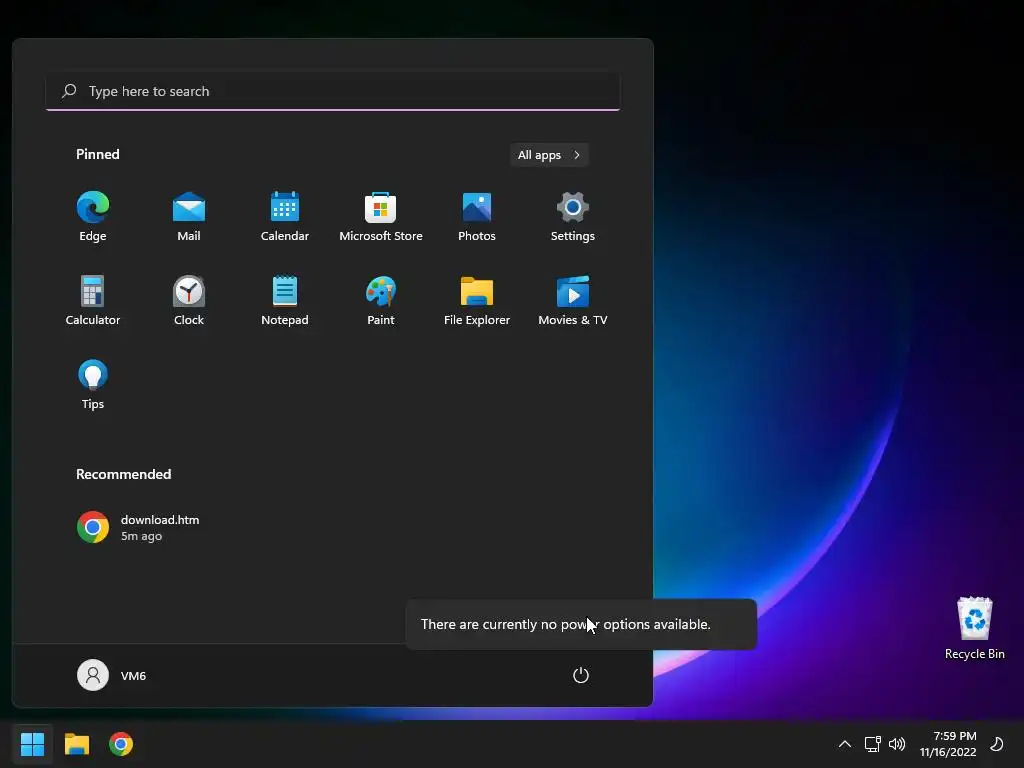Open the VM6 user account menu

[x=112, y=675]
